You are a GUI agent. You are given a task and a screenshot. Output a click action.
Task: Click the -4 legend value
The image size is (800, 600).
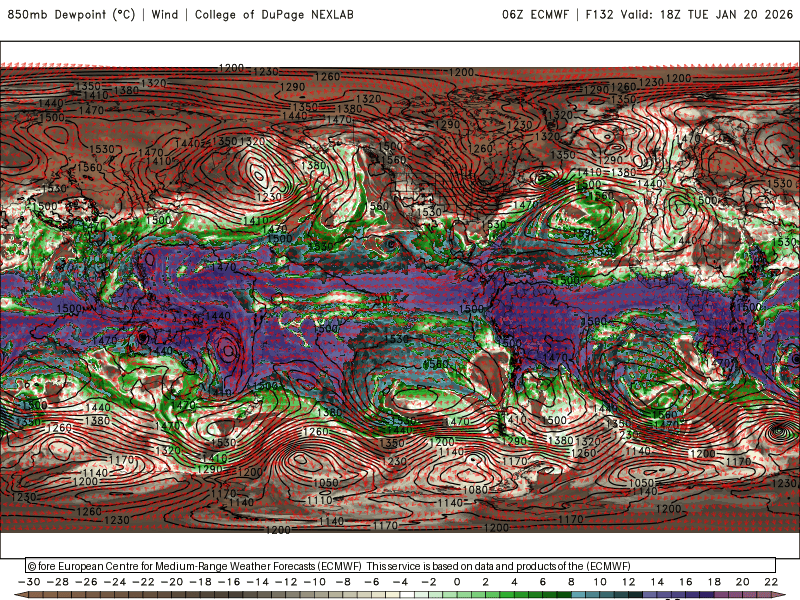pos(400,582)
